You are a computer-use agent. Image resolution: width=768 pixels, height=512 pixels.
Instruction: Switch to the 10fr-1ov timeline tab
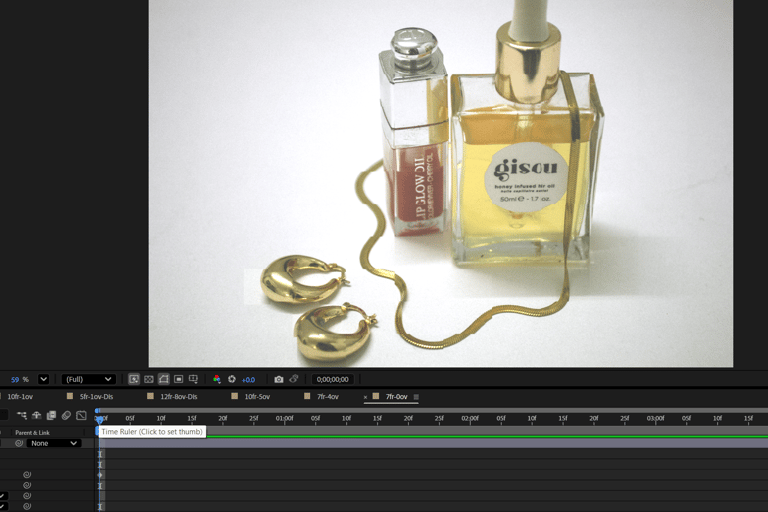tap(20, 396)
